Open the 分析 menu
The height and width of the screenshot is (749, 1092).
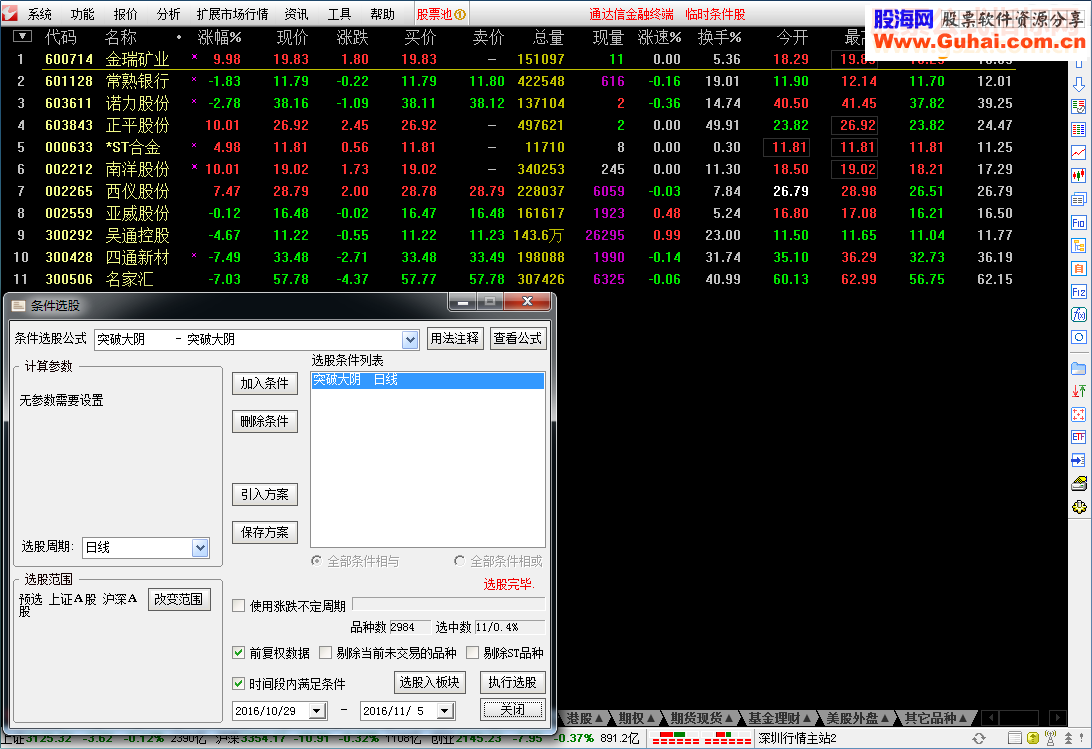pos(169,14)
